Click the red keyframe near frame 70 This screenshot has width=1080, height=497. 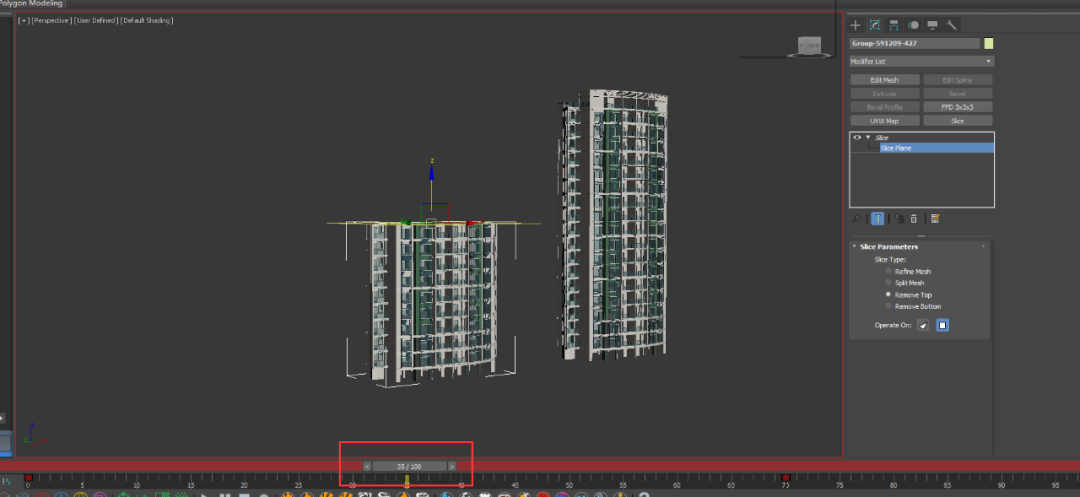coord(785,477)
